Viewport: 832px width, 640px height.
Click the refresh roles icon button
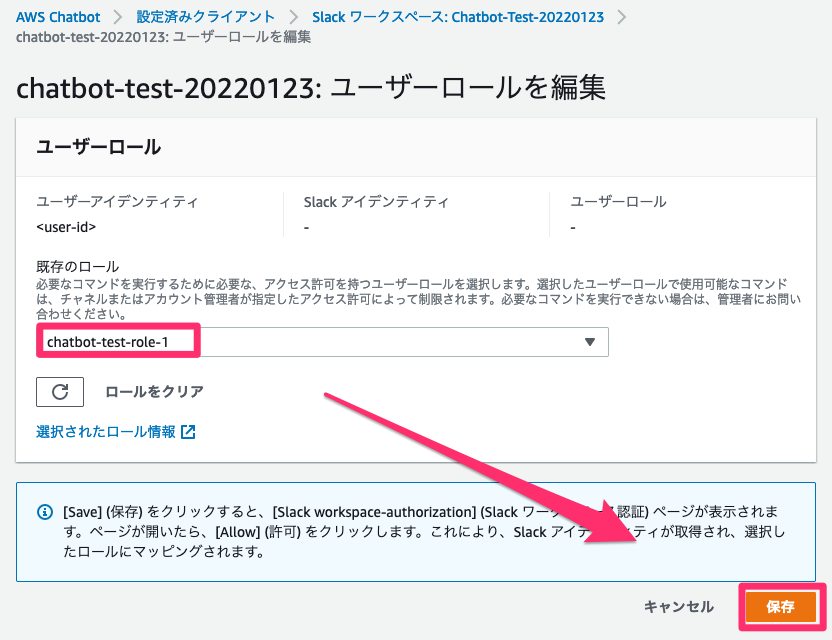point(60,392)
